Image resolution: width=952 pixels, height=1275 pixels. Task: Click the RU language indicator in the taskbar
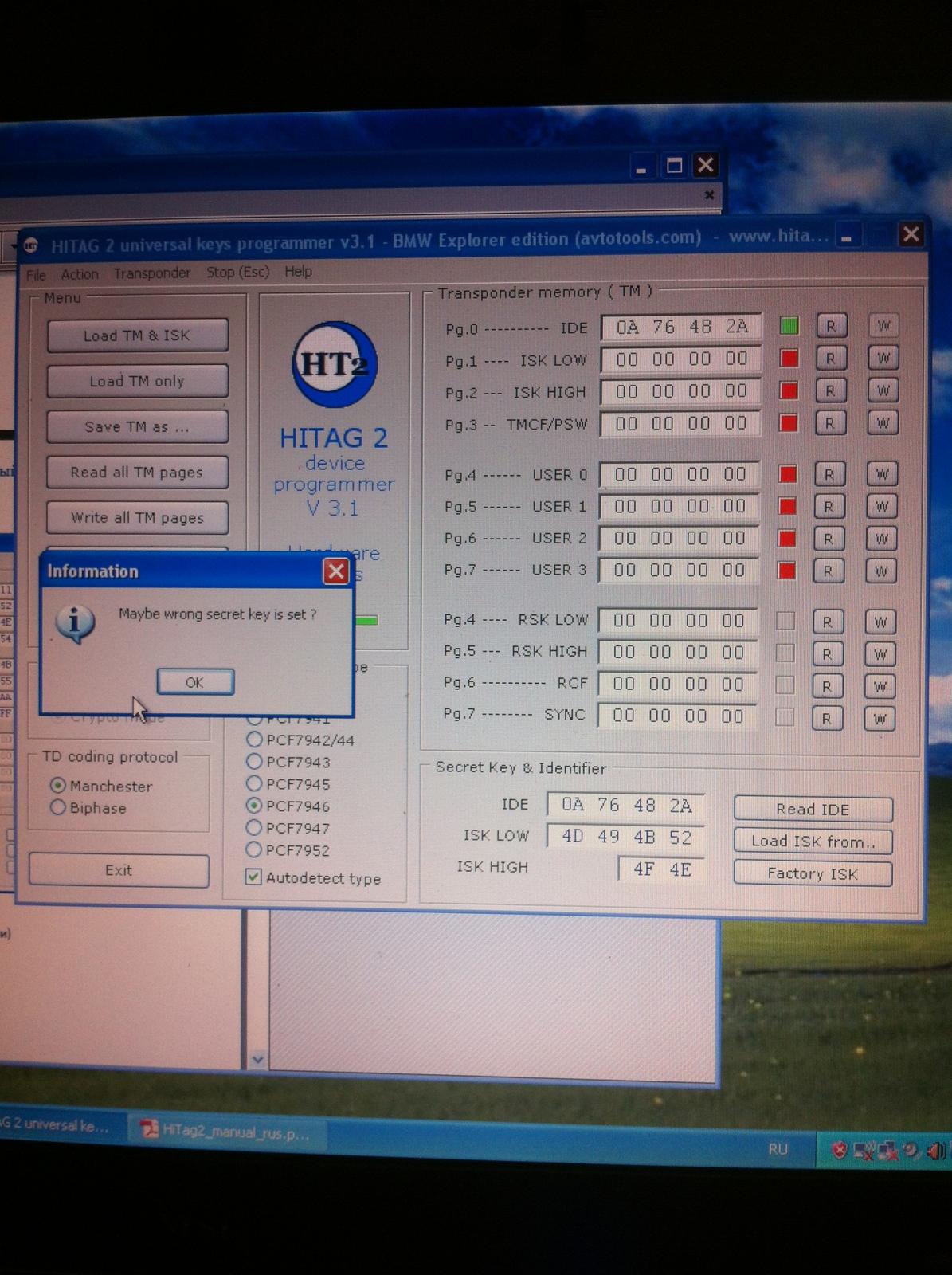click(x=778, y=1149)
